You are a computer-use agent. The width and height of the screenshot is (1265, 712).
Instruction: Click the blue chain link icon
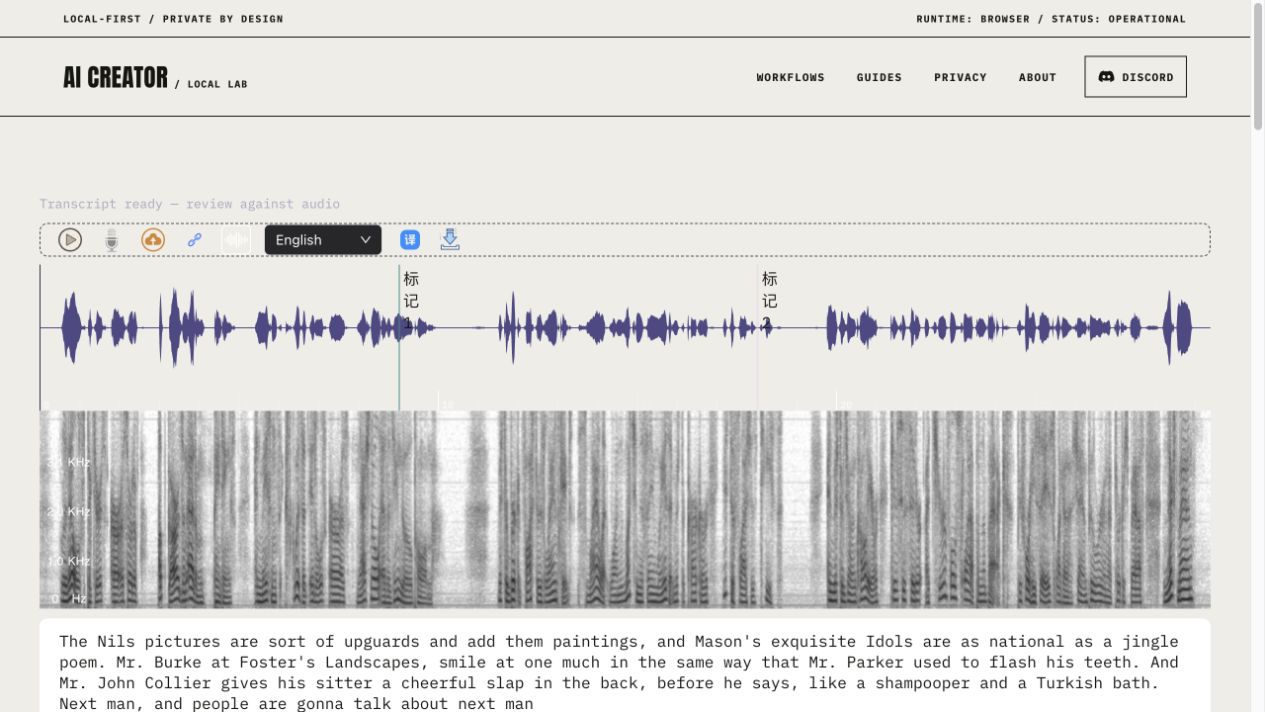[x=195, y=240]
